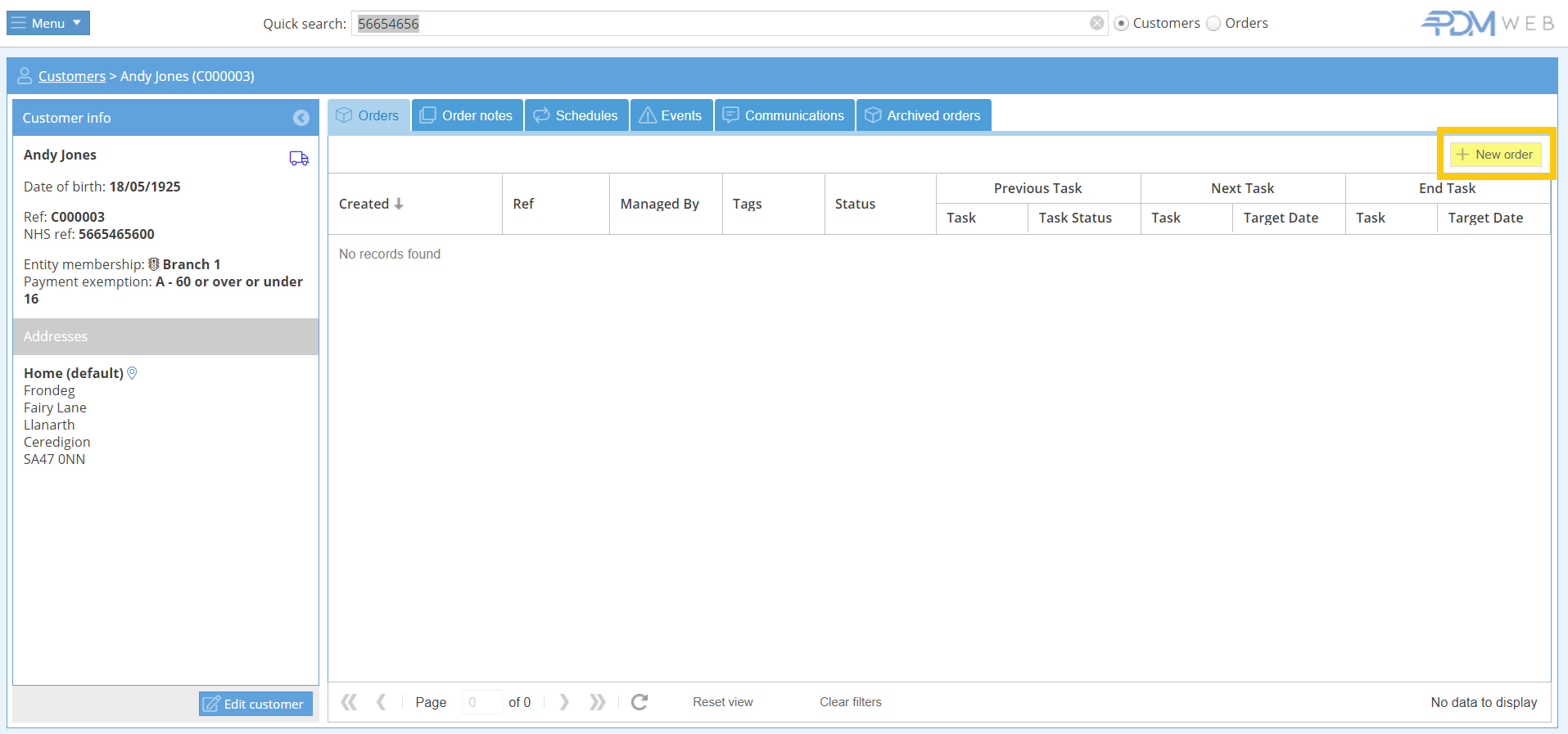The height and width of the screenshot is (734, 1568).
Task: Select the Customers search radio button
Action: point(1122,24)
